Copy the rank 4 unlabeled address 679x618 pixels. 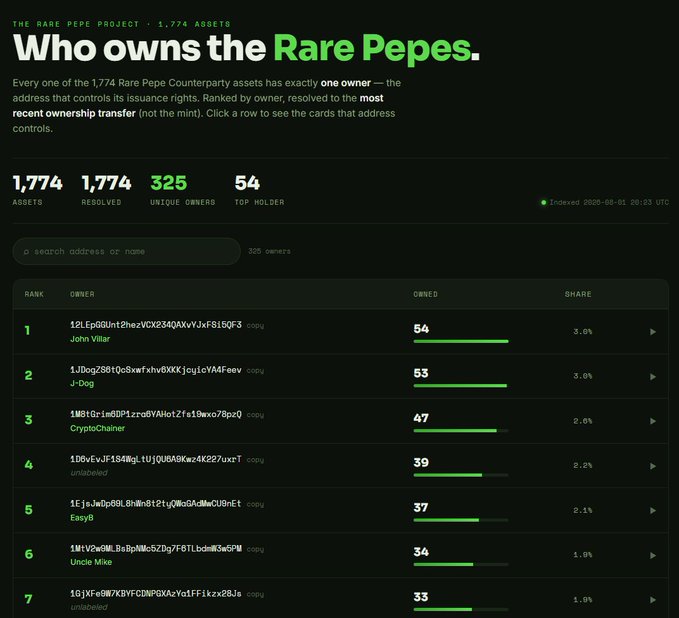pyautogui.click(x=255, y=460)
